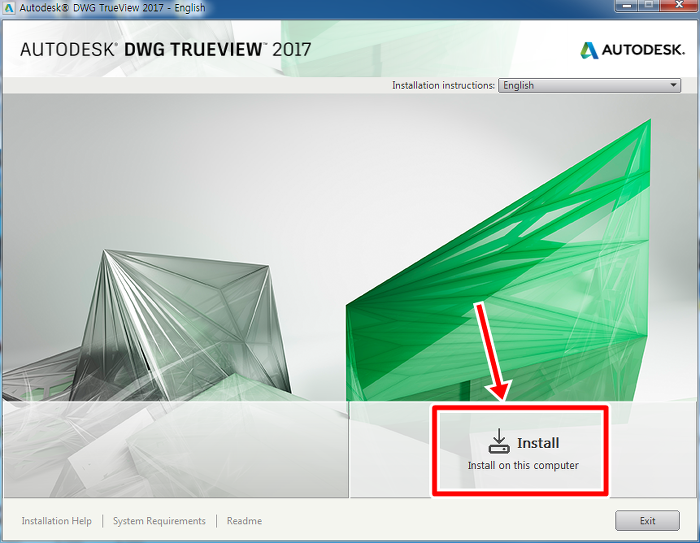Open the System Requirements link

(159, 521)
